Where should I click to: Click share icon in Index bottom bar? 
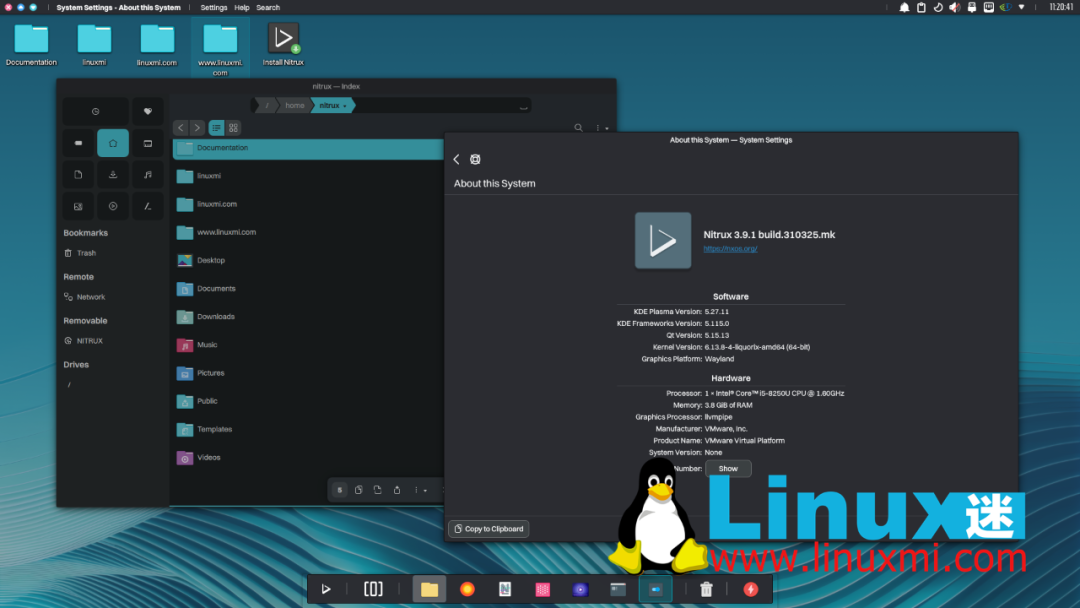[x=397, y=490]
